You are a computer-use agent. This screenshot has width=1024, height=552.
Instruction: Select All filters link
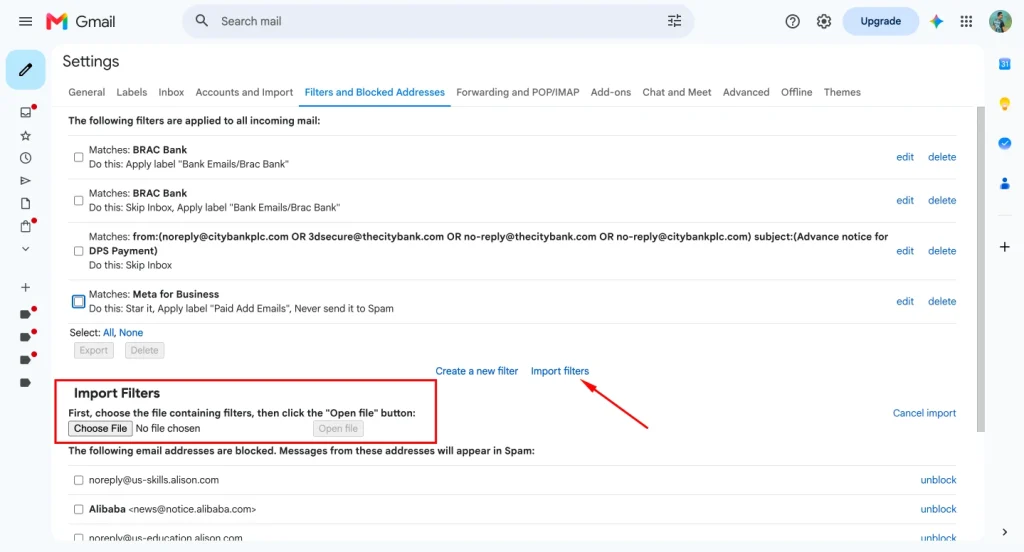click(108, 333)
